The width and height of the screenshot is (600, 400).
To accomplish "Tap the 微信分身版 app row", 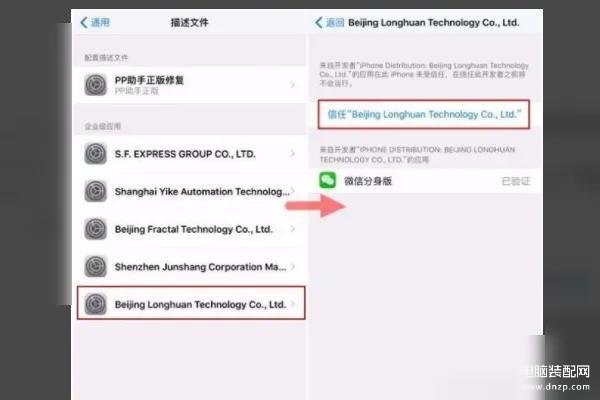I will point(425,181).
